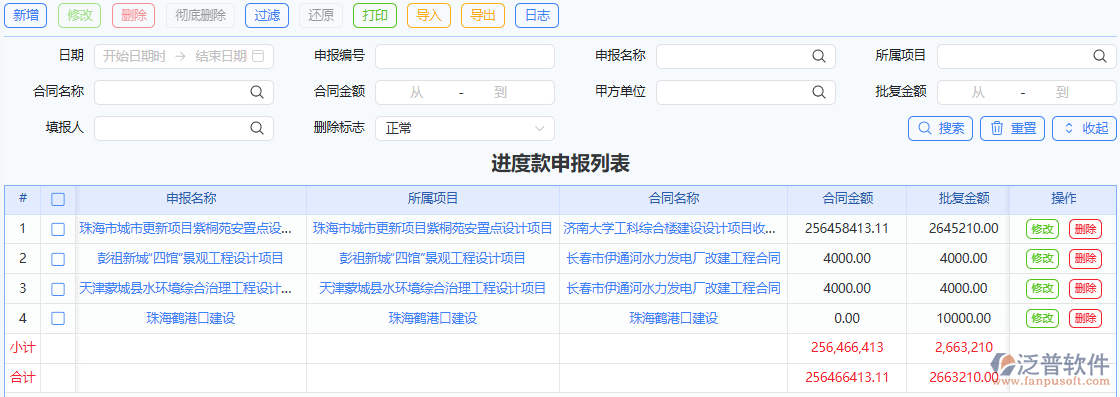Click the 合同金额 到 input

[500, 92]
